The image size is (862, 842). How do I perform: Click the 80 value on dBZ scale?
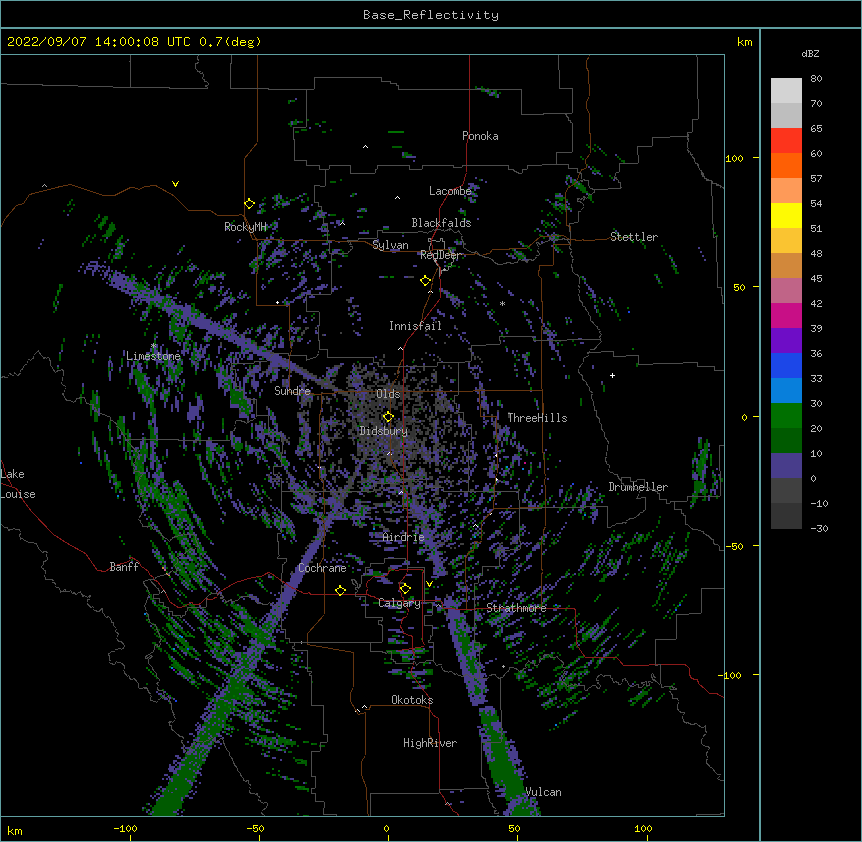pyautogui.click(x=816, y=79)
